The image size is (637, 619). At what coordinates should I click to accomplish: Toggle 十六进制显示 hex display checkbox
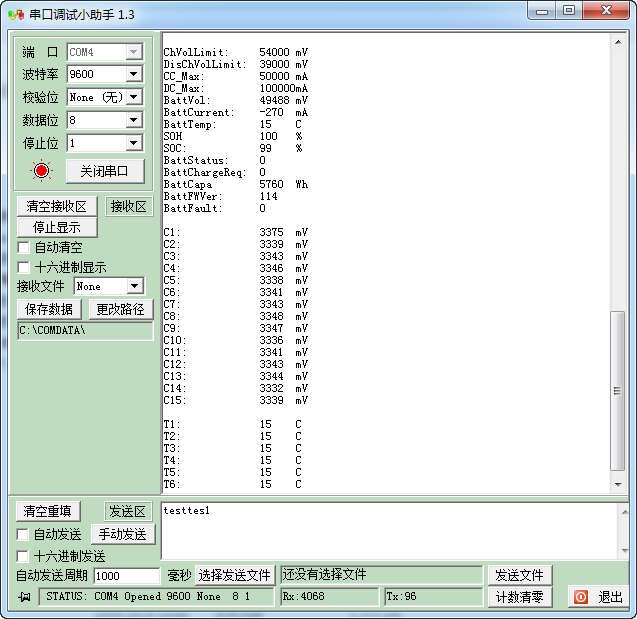pyautogui.click(x=24, y=267)
